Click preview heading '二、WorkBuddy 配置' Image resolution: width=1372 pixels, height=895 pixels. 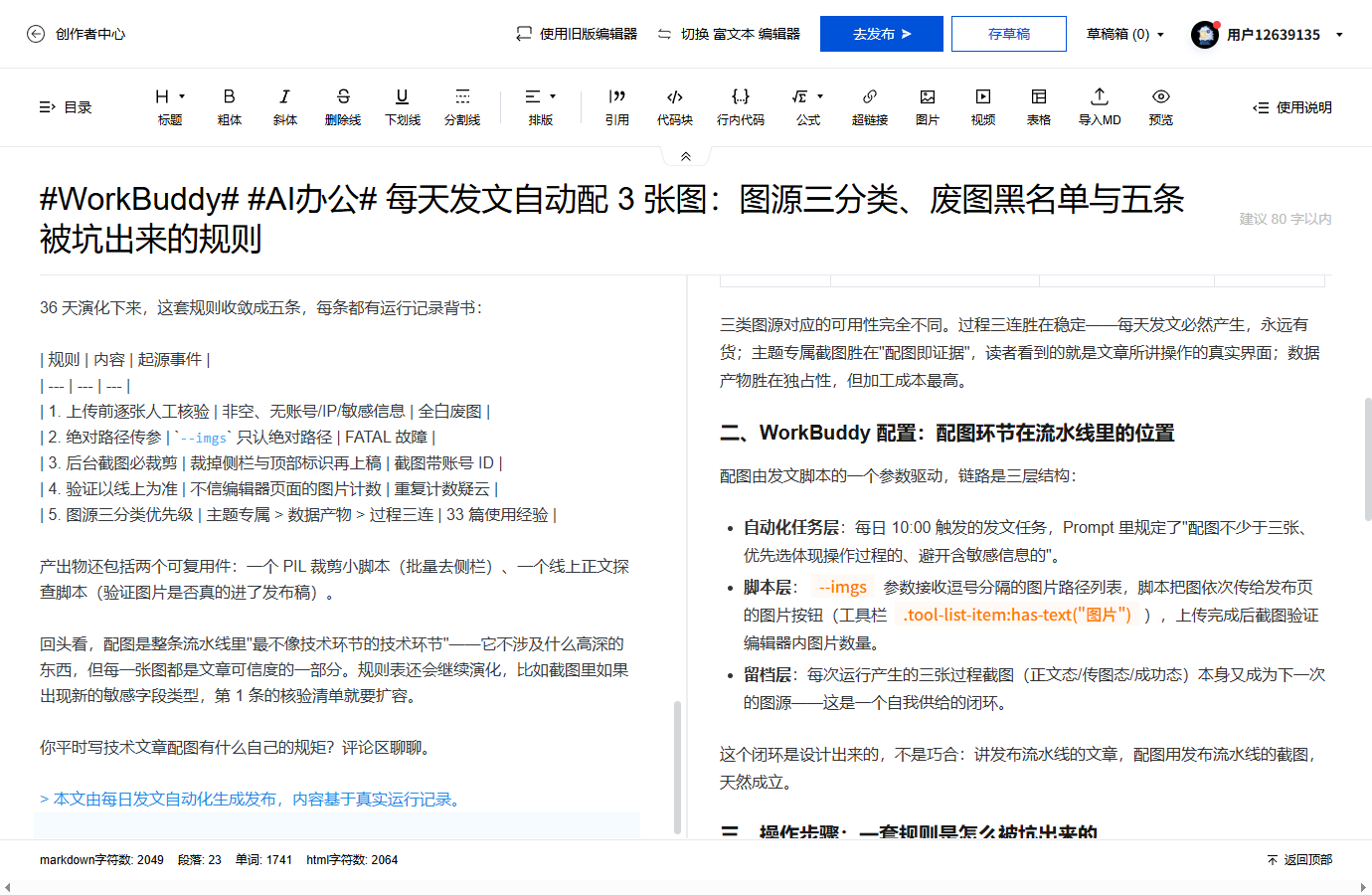pos(946,433)
